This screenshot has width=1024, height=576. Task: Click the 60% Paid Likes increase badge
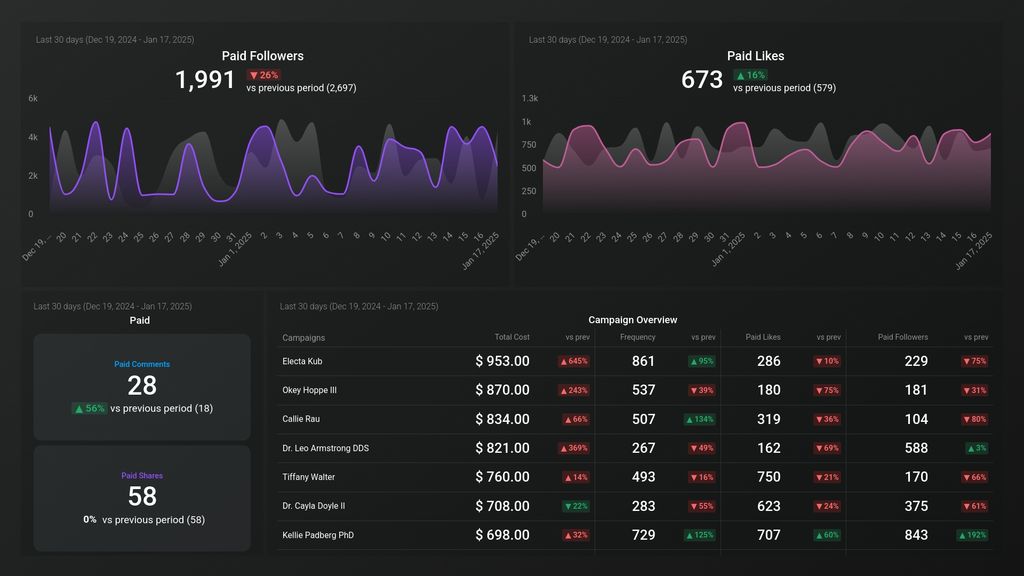tap(827, 535)
